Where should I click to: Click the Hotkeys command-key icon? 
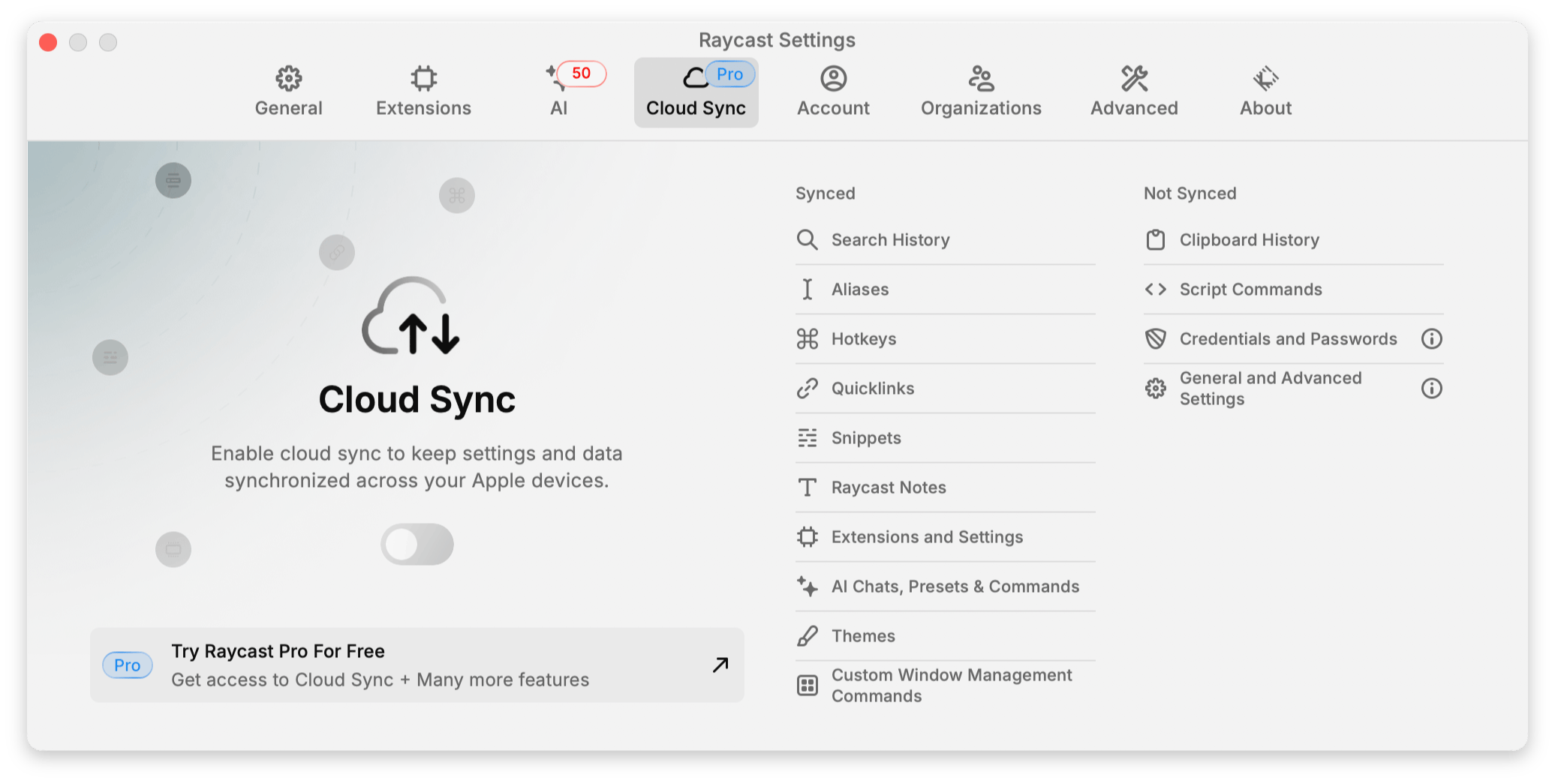click(807, 339)
